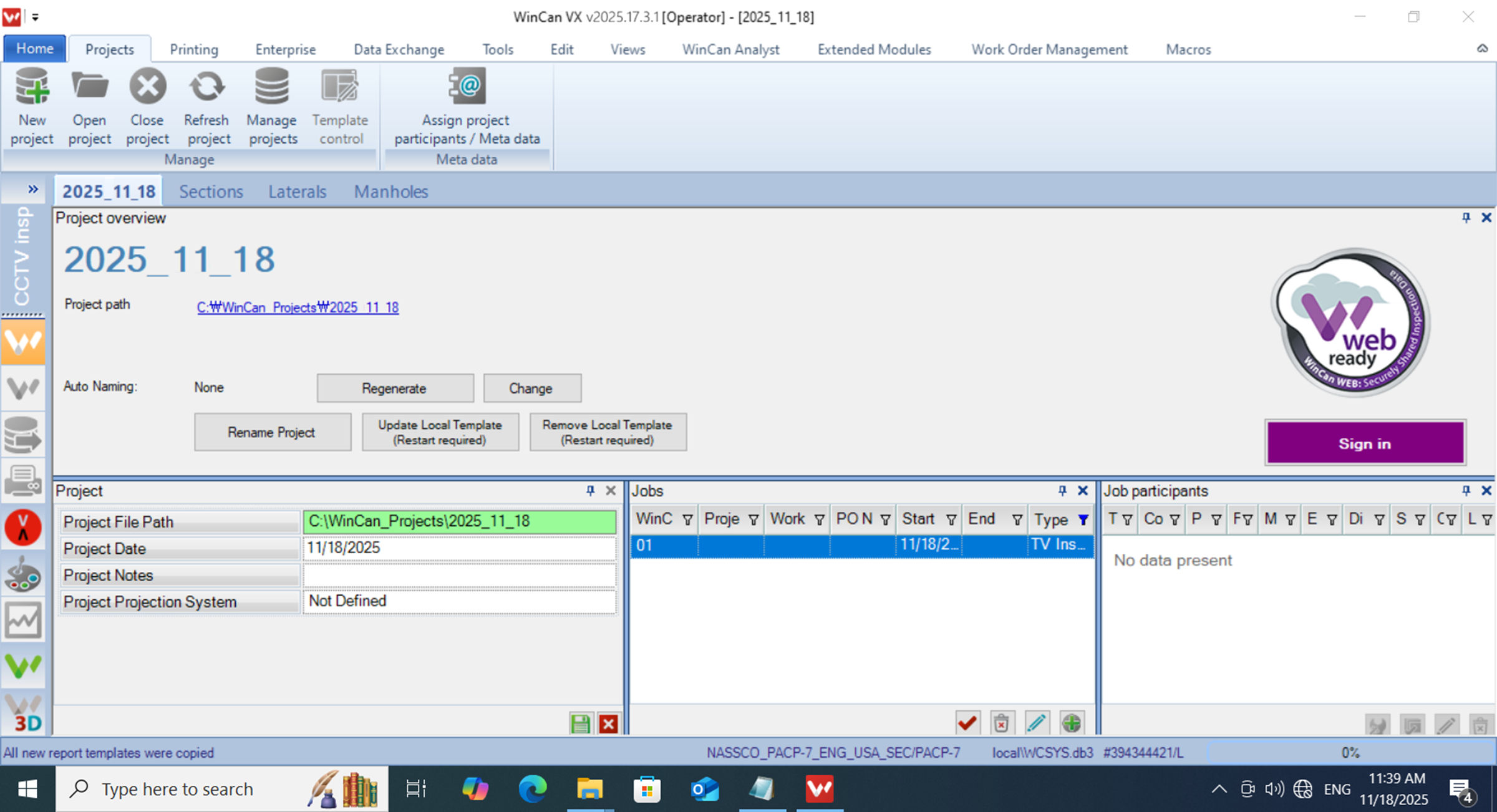The width and height of the screenshot is (1497, 812).
Task: Open the project path link C:\WinCan_Projects\2025_11_18
Action: pos(298,307)
